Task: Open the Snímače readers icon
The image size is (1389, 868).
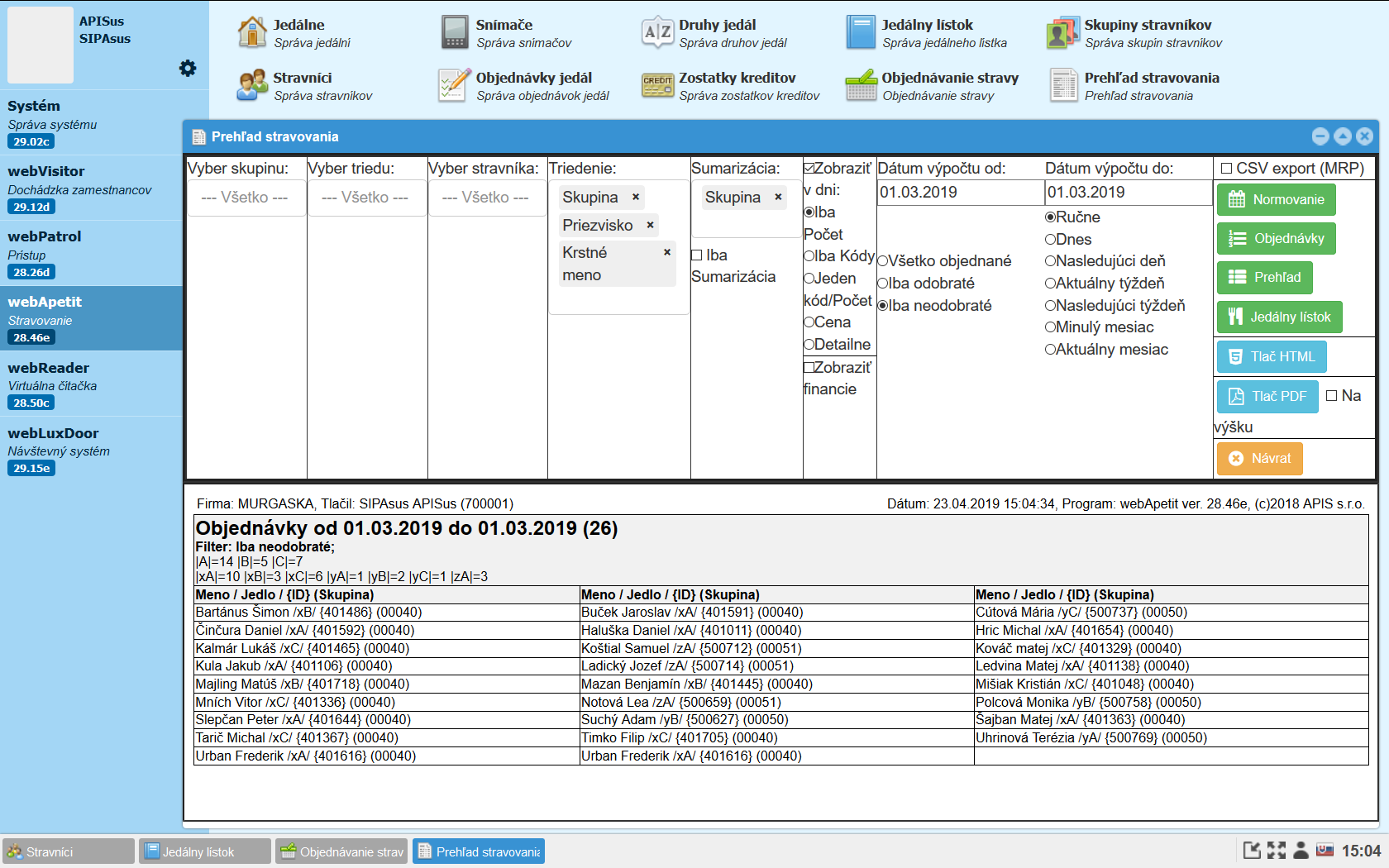Action: tap(455, 33)
